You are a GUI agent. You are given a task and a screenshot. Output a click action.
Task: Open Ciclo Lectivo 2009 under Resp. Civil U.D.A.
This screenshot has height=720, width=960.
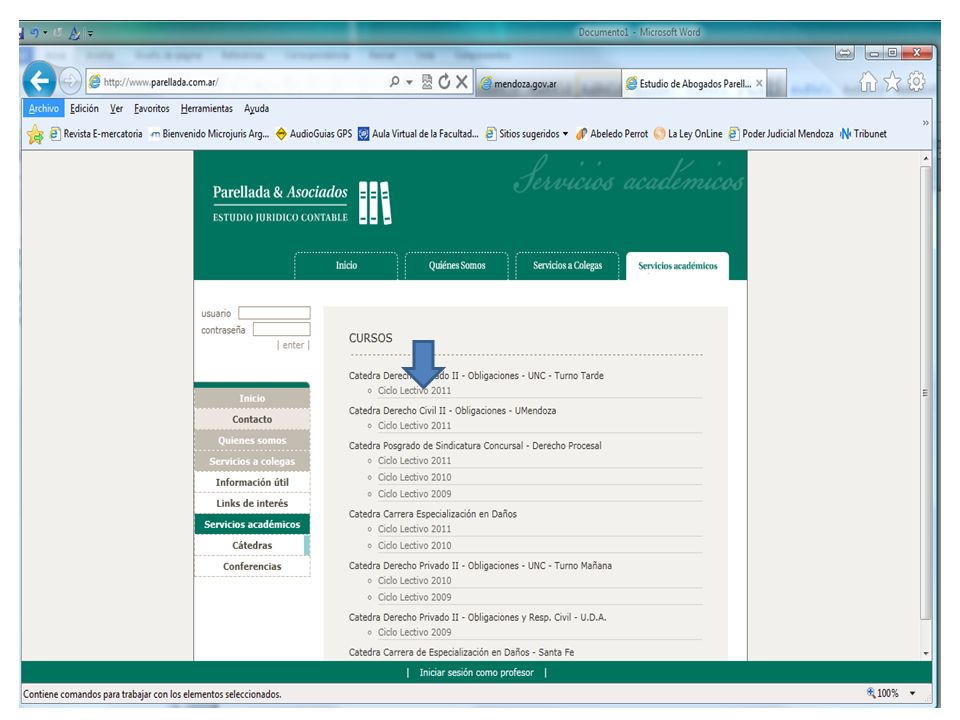click(x=414, y=632)
